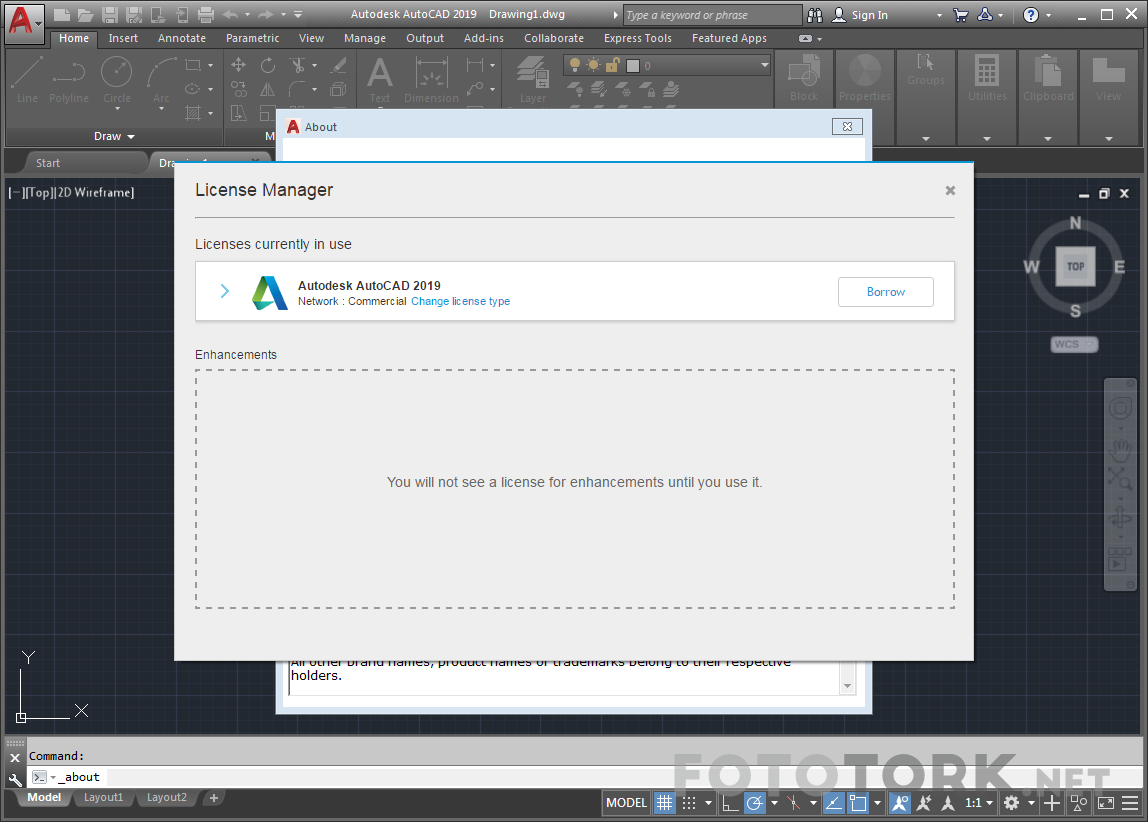
Task: Click the Open file folder icon
Action: [x=86, y=14]
